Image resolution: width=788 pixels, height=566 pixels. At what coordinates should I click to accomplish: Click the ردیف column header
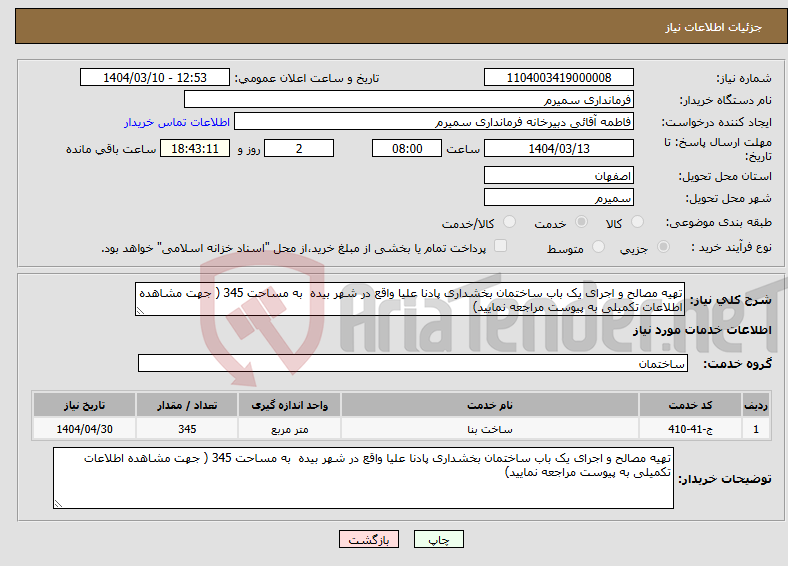756,405
